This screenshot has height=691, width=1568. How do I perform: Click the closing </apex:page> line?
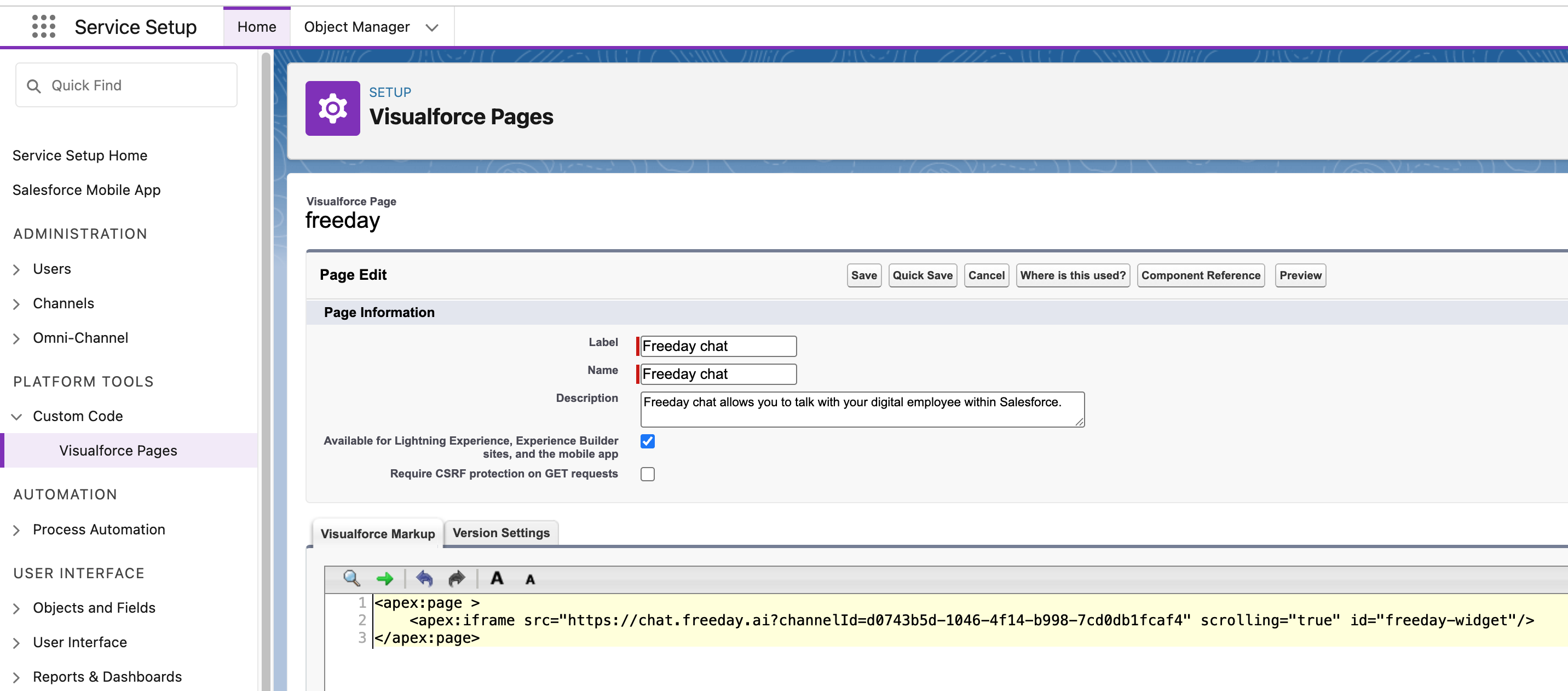click(x=426, y=638)
